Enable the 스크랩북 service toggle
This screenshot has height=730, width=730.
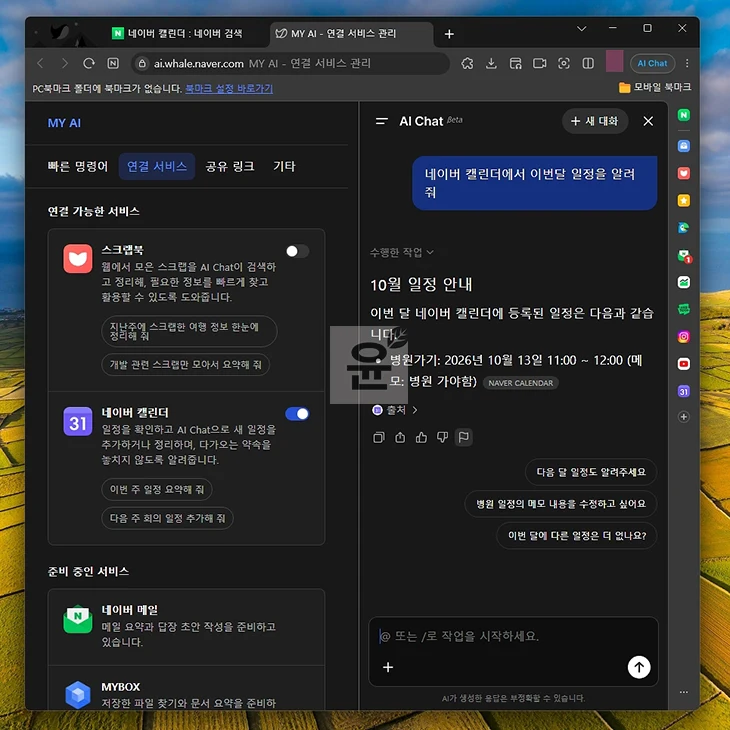tap(297, 251)
